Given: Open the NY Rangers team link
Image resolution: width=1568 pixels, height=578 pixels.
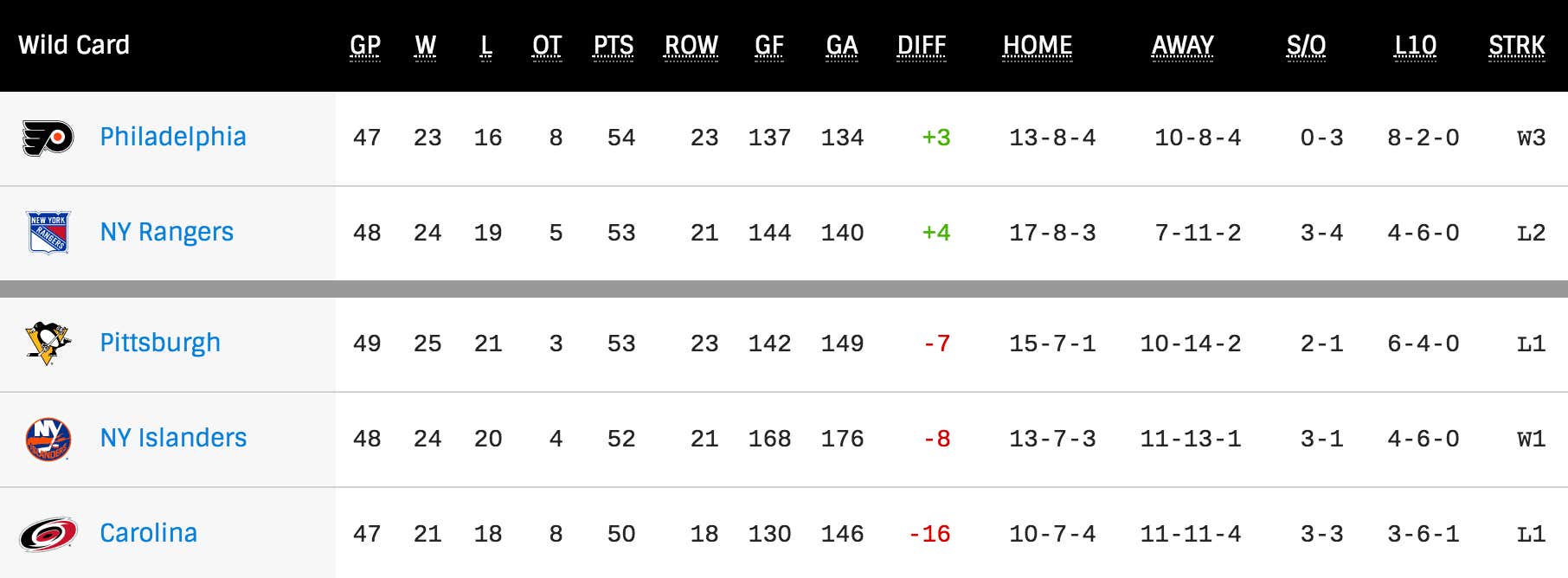Looking at the screenshot, I should [167, 232].
